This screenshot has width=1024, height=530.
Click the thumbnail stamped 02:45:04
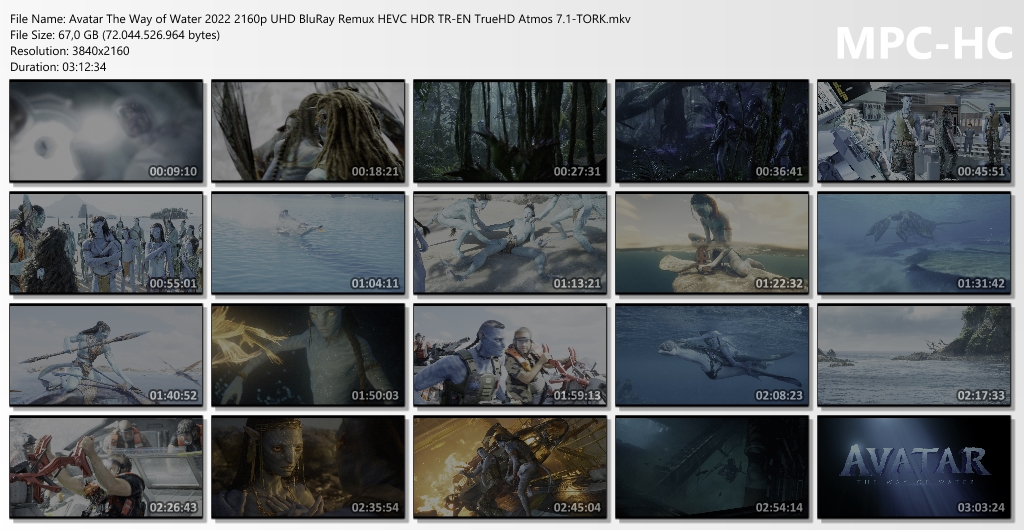pyautogui.click(x=510, y=467)
